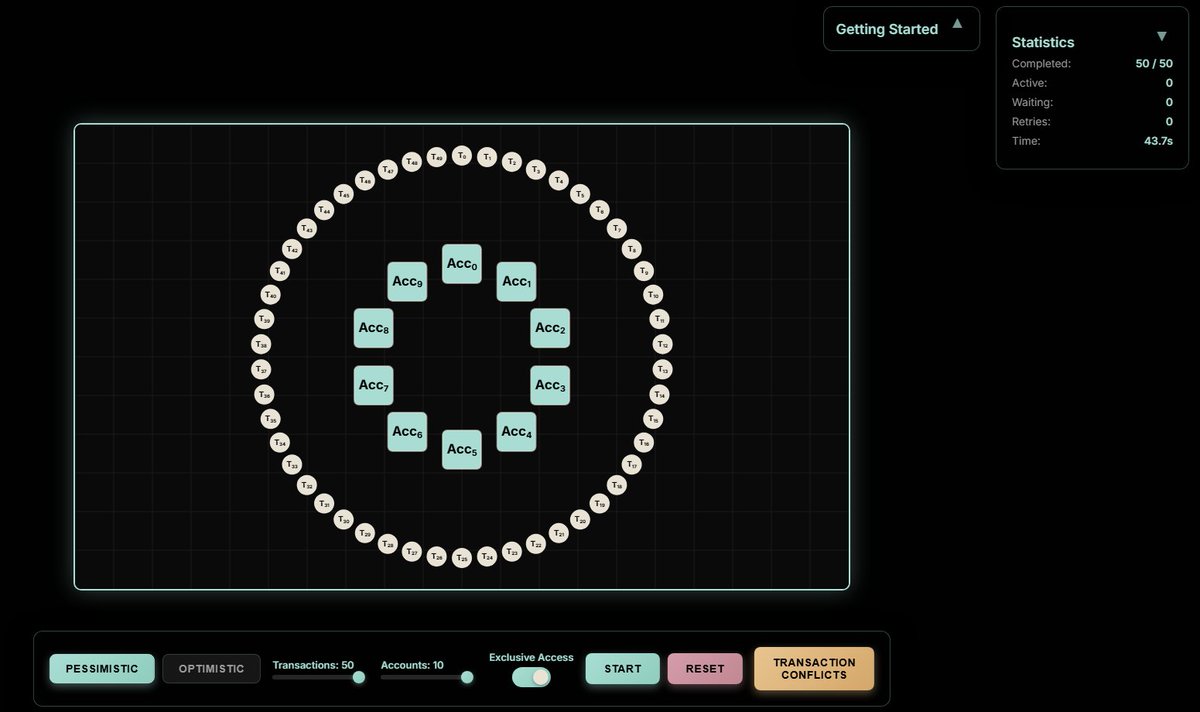Image resolution: width=1200 pixels, height=712 pixels.
Task: Select account node Acc3
Action: [550, 385]
